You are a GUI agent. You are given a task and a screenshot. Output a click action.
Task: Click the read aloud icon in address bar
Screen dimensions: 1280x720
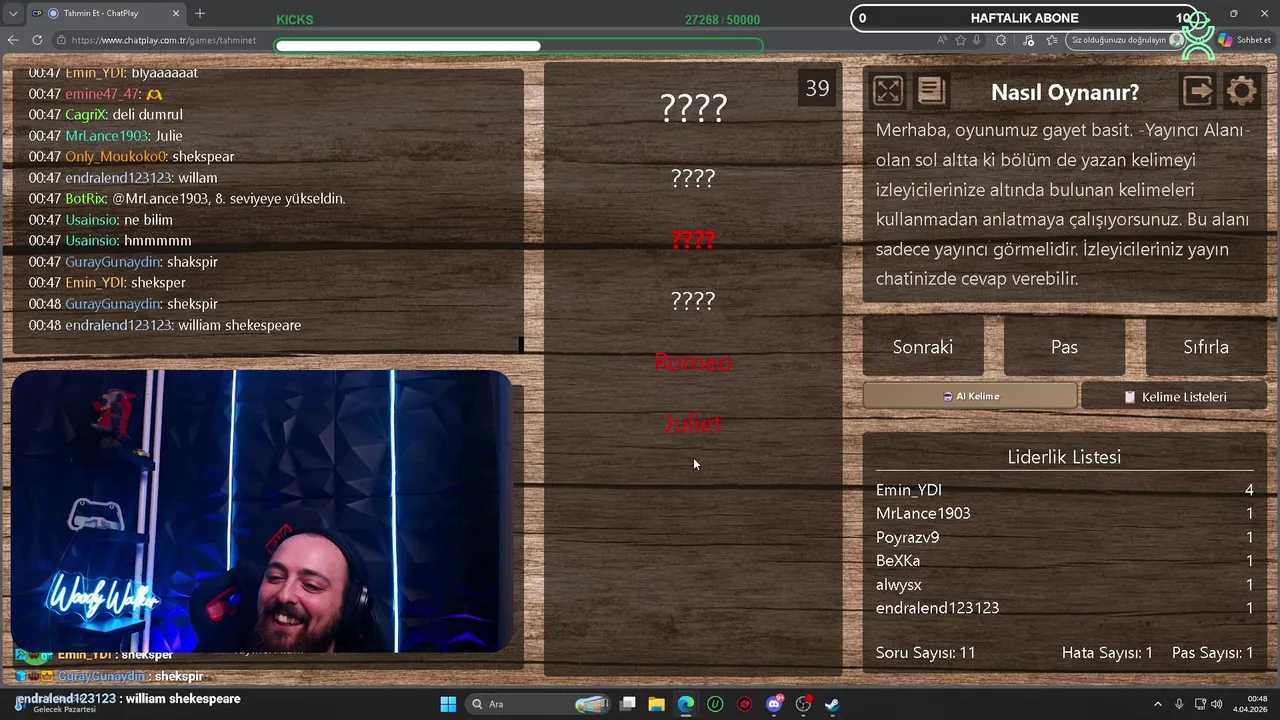[942, 40]
